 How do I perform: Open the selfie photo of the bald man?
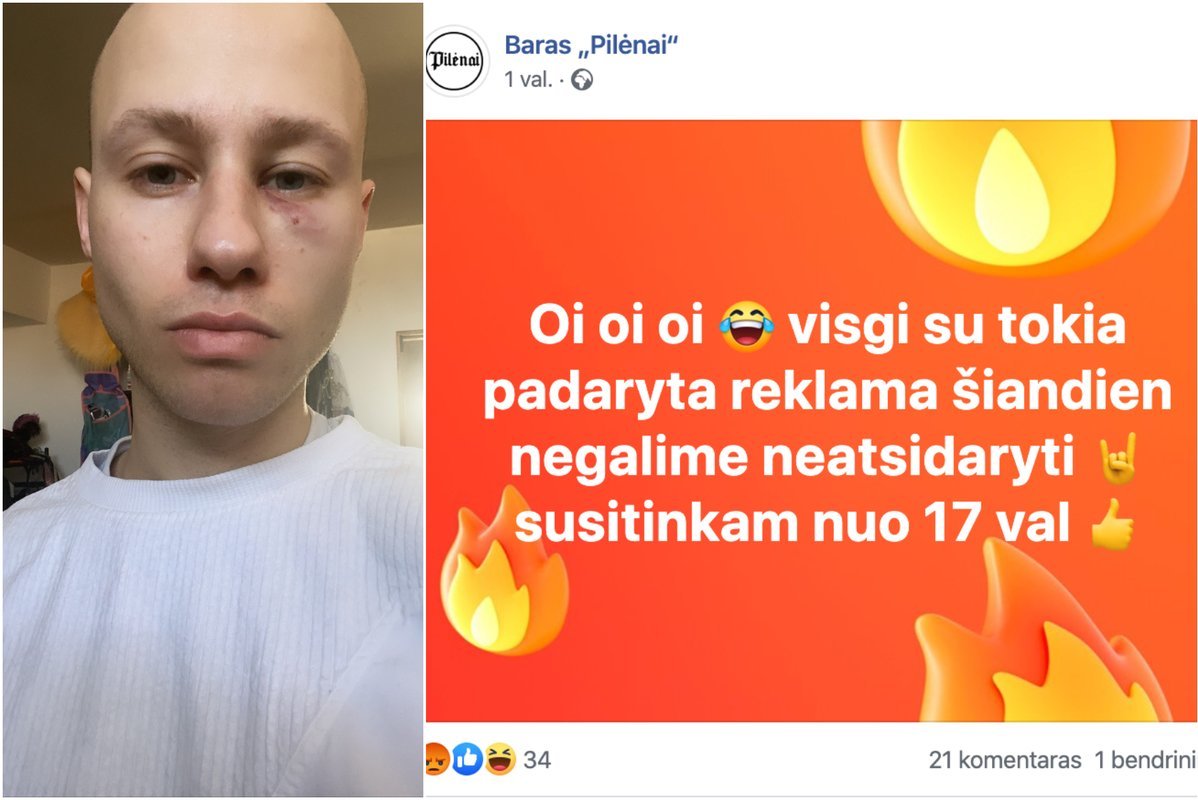(213, 400)
